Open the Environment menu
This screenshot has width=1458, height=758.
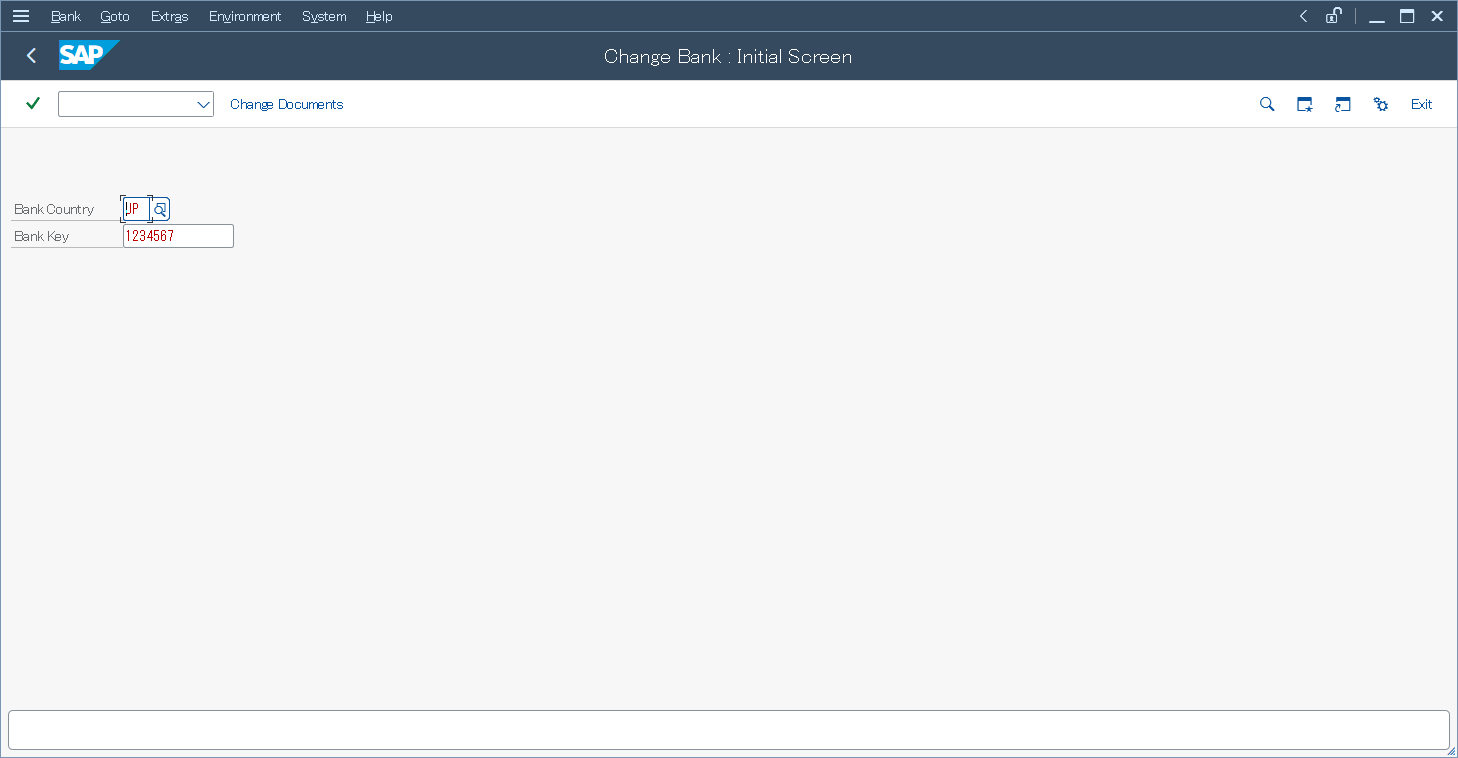coord(245,16)
